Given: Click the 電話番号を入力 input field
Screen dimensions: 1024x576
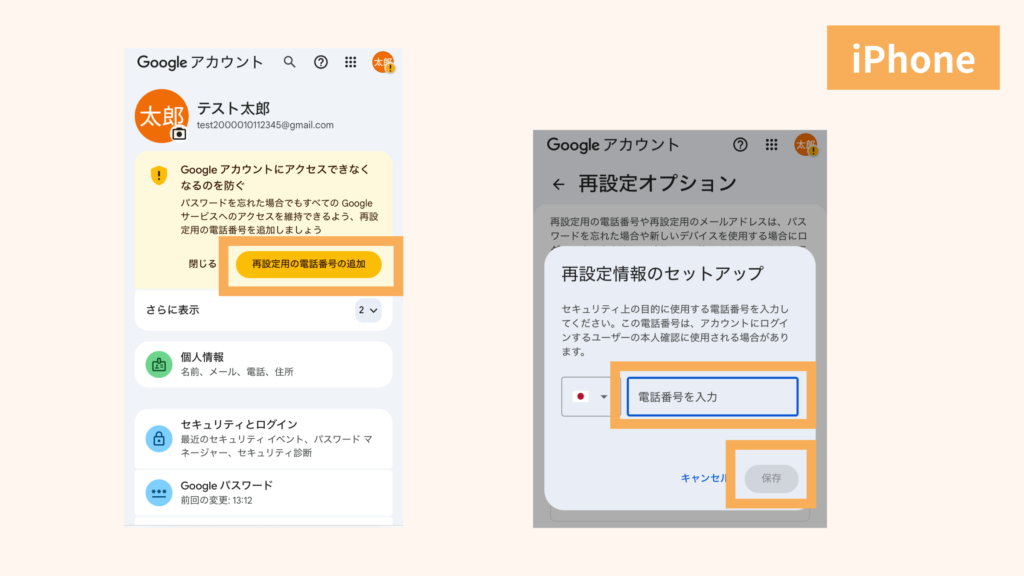Looking at the screenshot, I should 710,396.
